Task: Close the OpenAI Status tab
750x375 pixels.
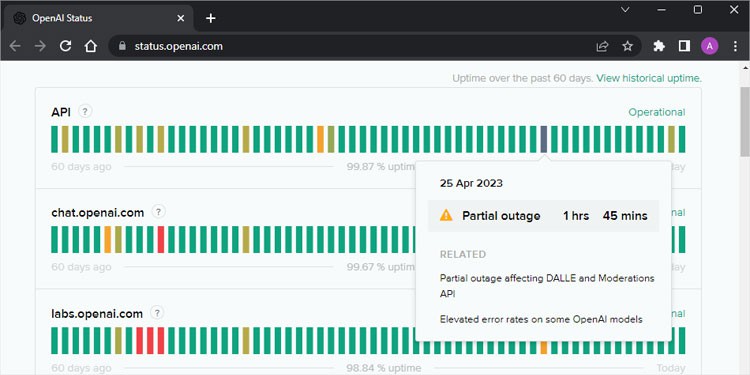Action: (x=181, y=18)
